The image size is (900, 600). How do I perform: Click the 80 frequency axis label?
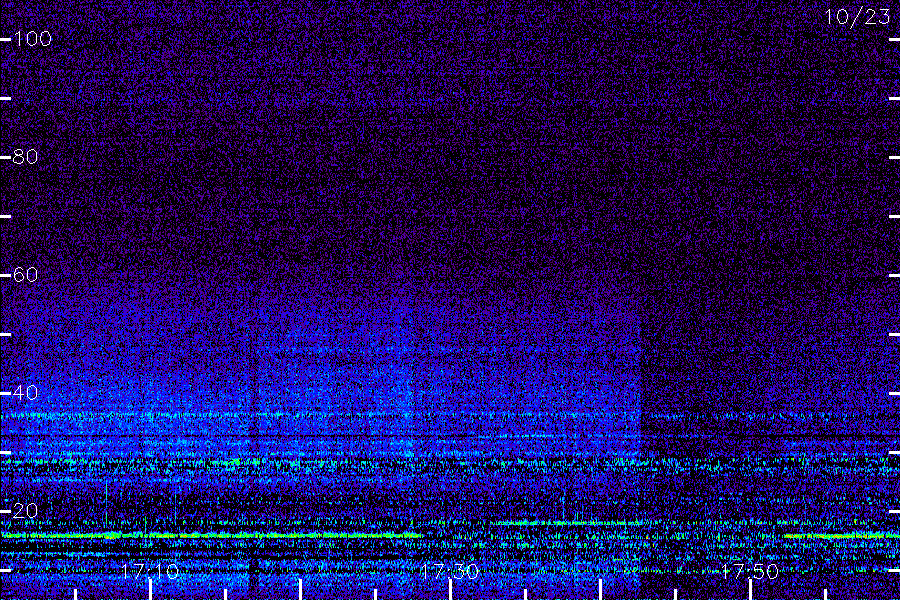click(26, 157)
